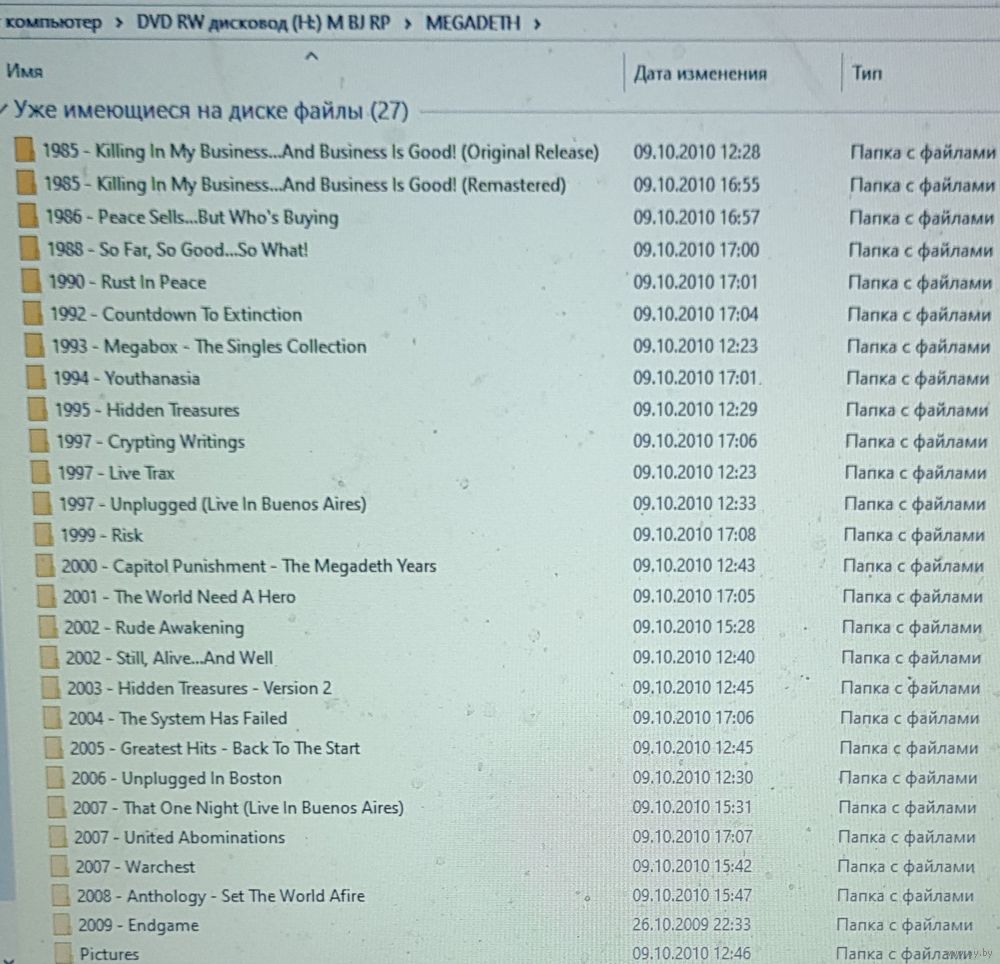The image size is (1000, 964).
Task: Click date 09.10.2010 12:28 cell
Action: (x=696, y=152)
